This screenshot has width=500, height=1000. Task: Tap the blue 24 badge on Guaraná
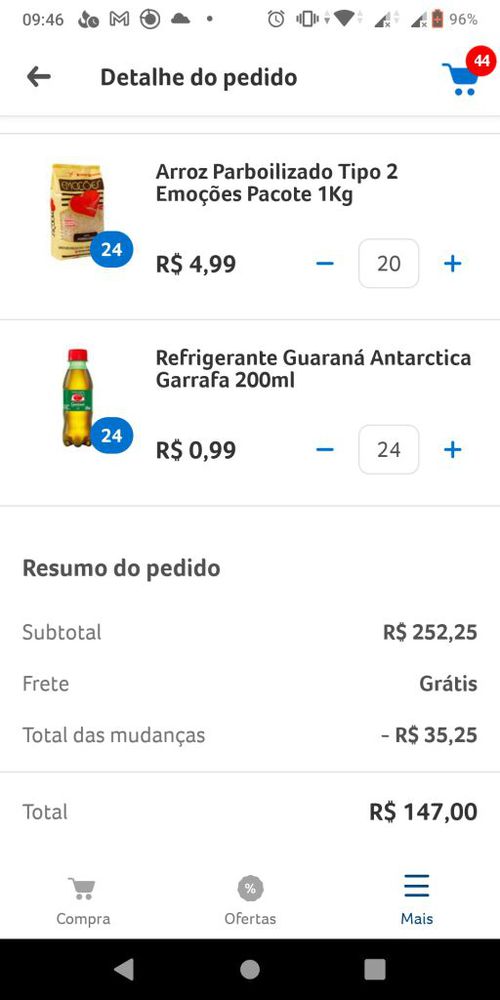pos(112,436)
